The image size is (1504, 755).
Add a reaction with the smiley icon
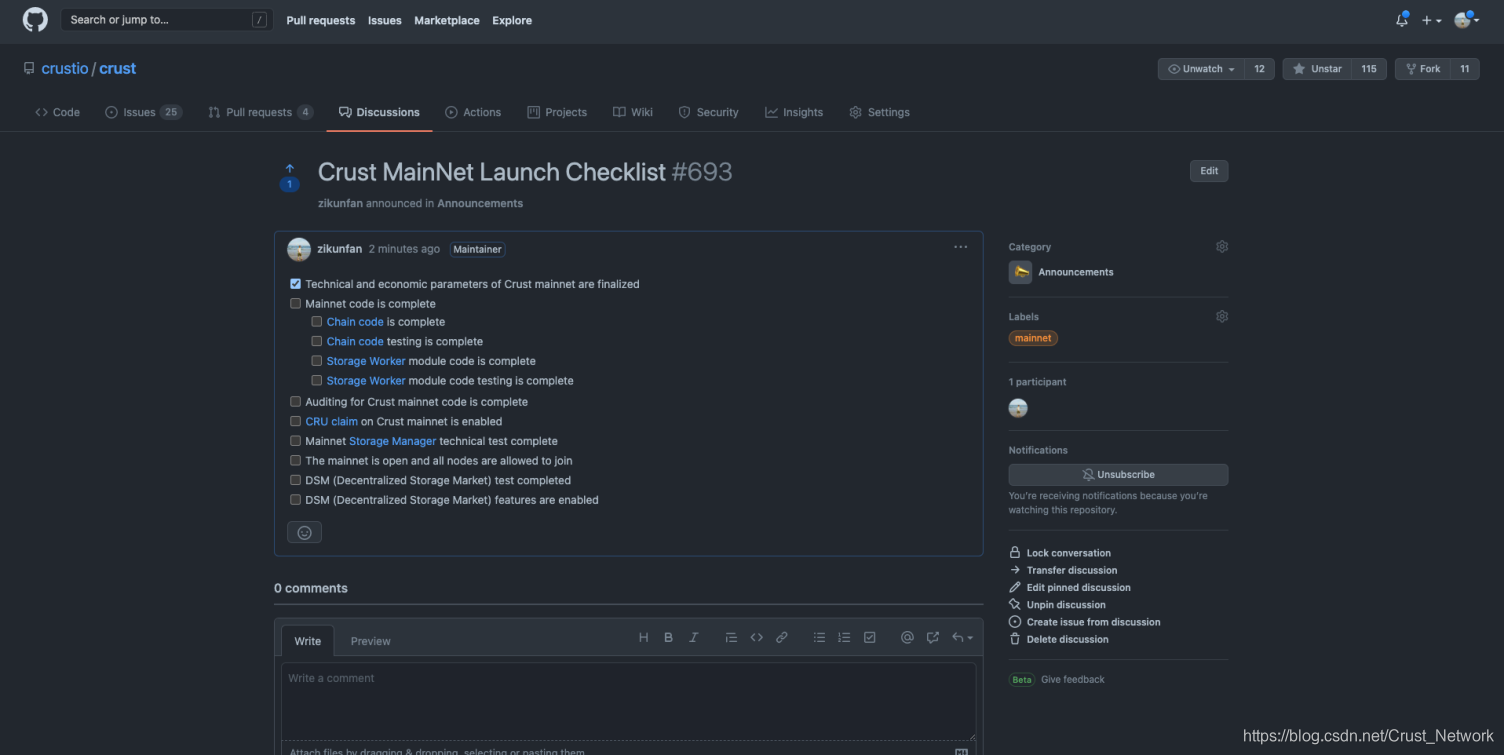point(304,533)
